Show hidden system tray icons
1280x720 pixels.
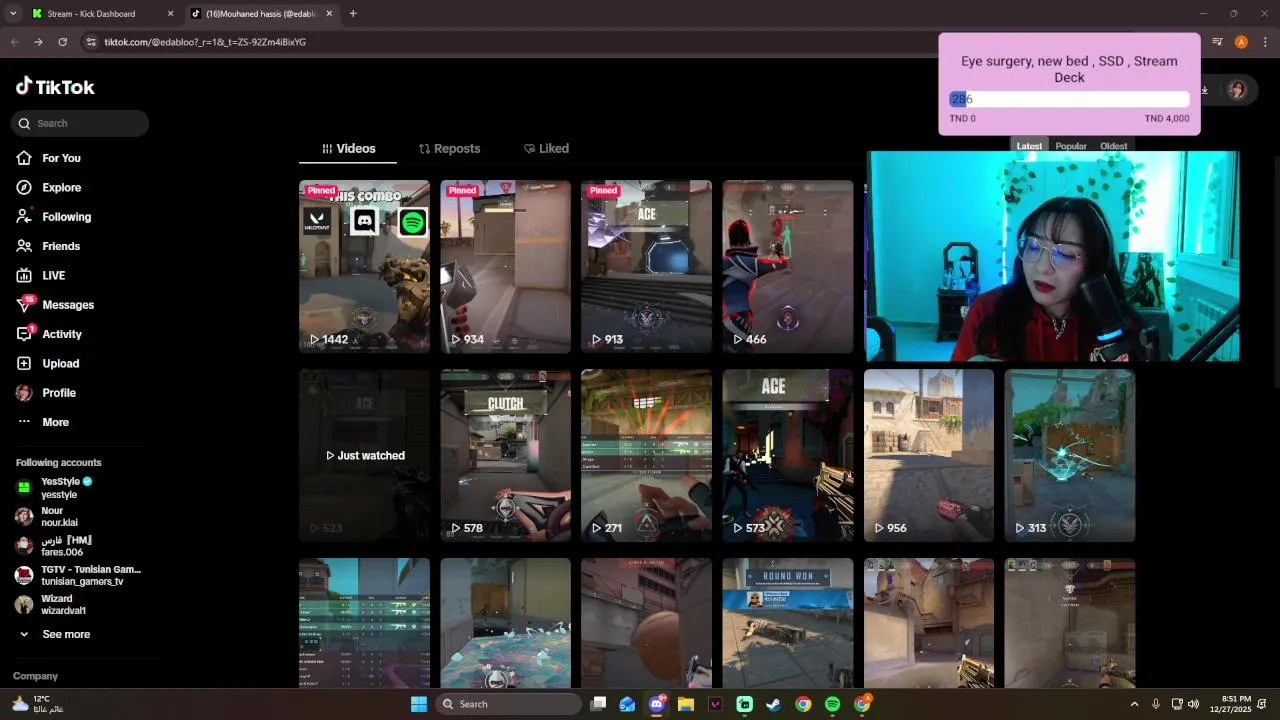1134,704
